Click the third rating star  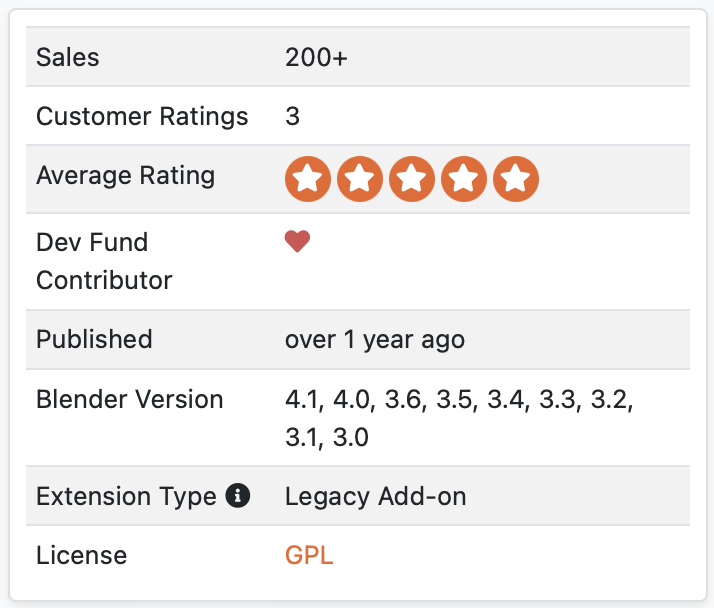tap(412, 179)
